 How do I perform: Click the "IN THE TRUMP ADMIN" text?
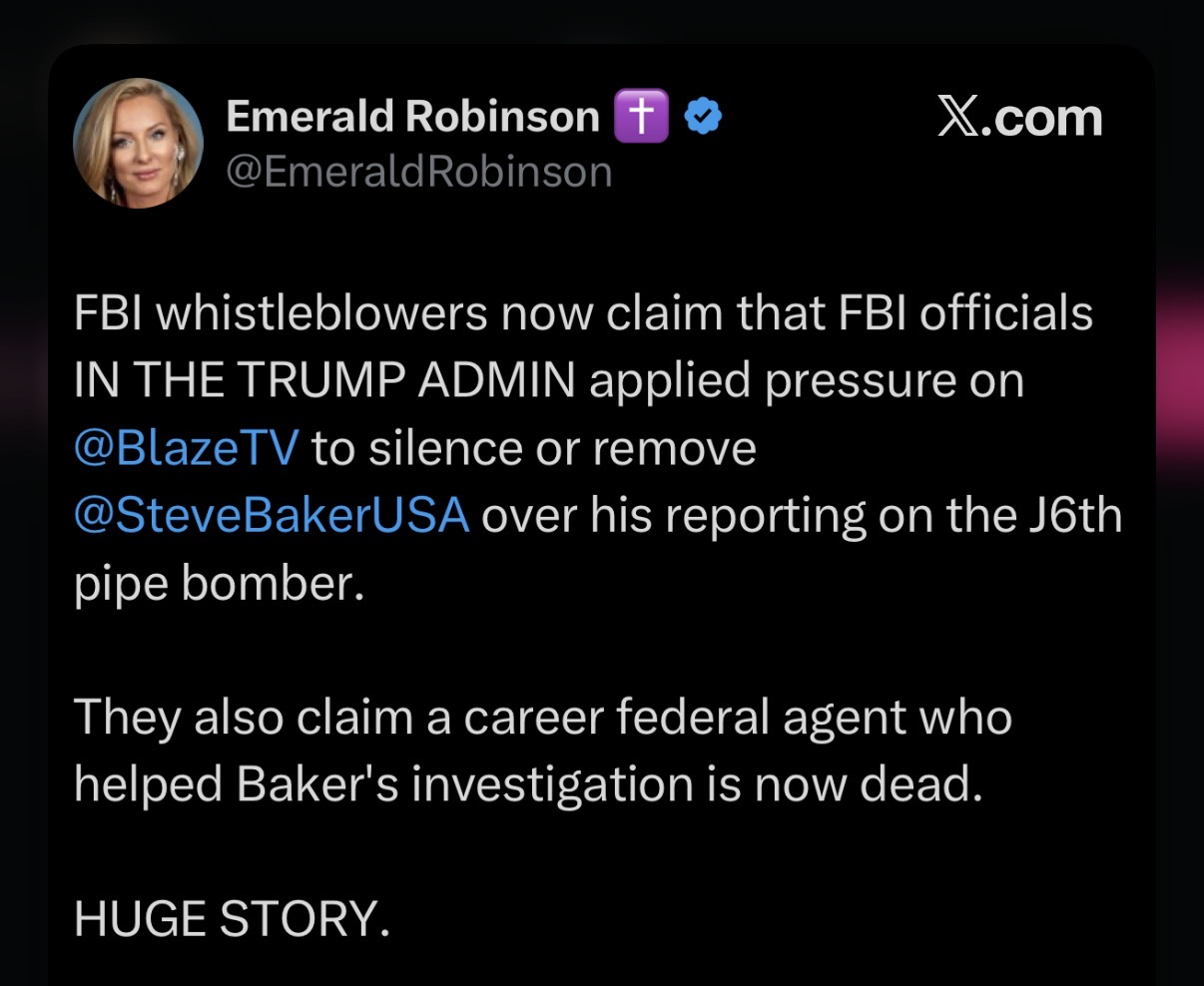click(x=324, y=381)
